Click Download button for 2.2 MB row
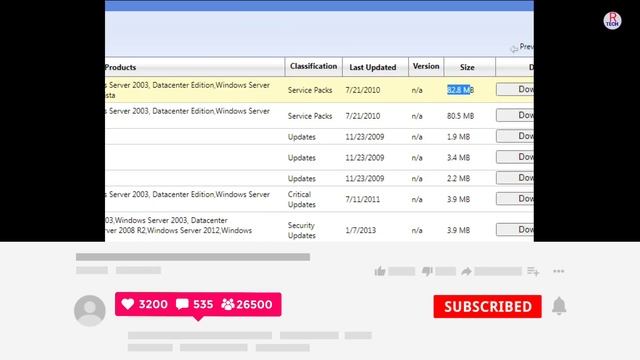This screenshot has height=360, width=640. coord(515,178)
